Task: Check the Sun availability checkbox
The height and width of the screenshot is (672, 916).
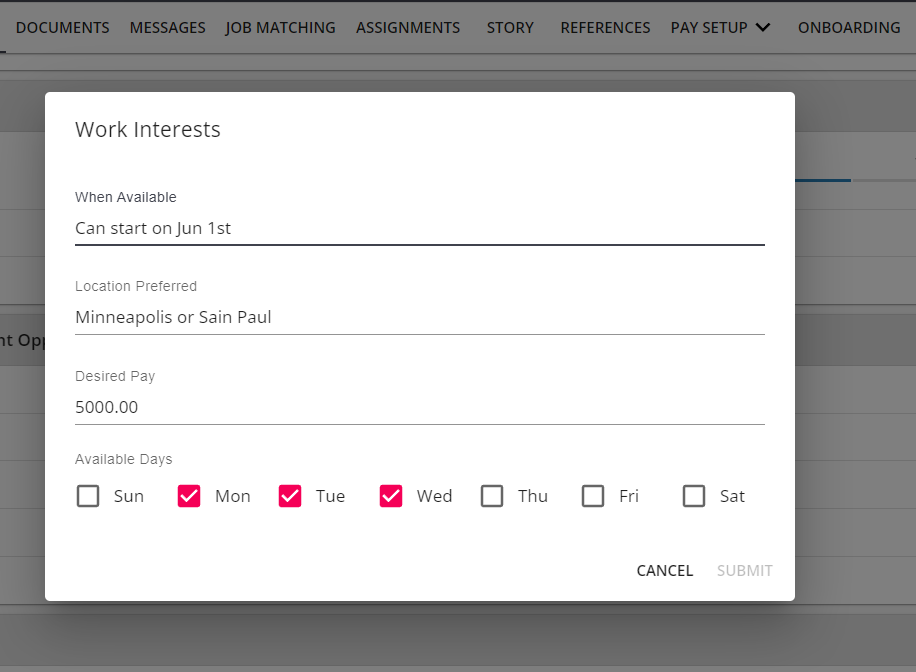Action: (x=88, y=496)
